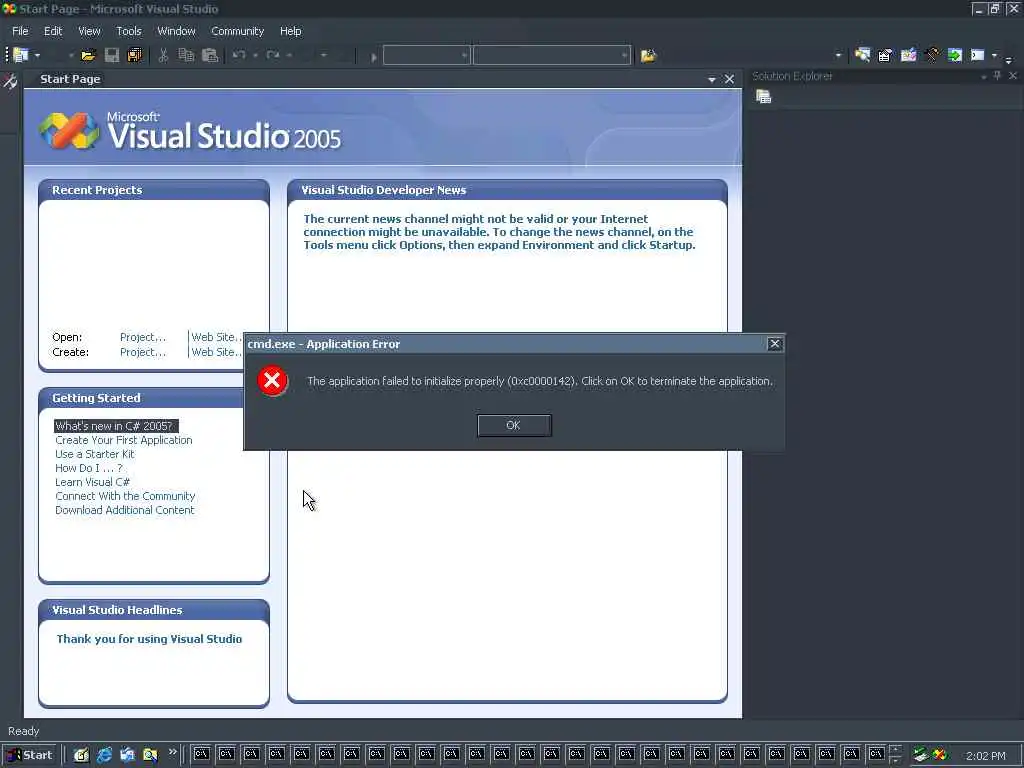Click the Find in Files toolbar icon

click(648, 56)
